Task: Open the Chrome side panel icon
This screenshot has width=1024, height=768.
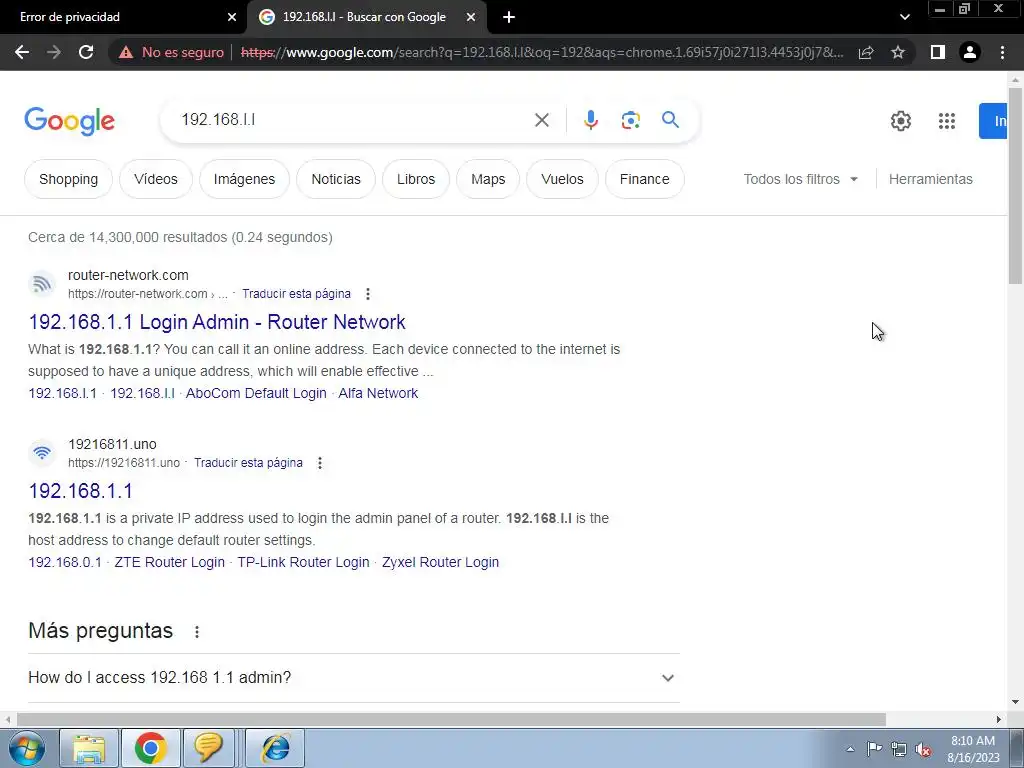Action: point(938,52)
